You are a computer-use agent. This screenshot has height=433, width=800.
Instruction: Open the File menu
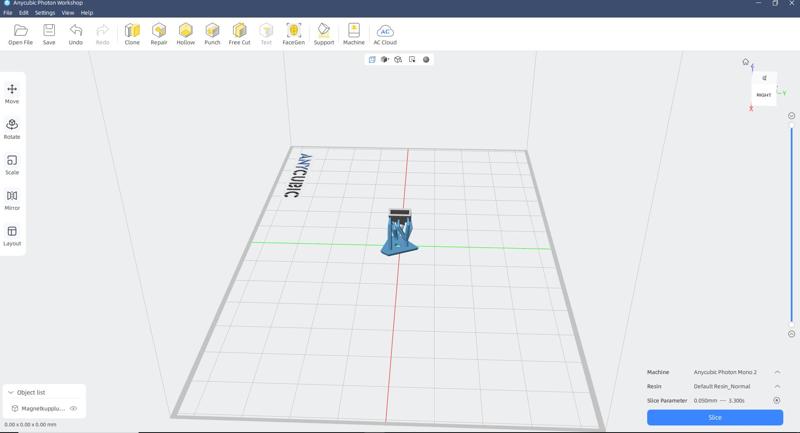pyautogui.click(x=8, y=13)
